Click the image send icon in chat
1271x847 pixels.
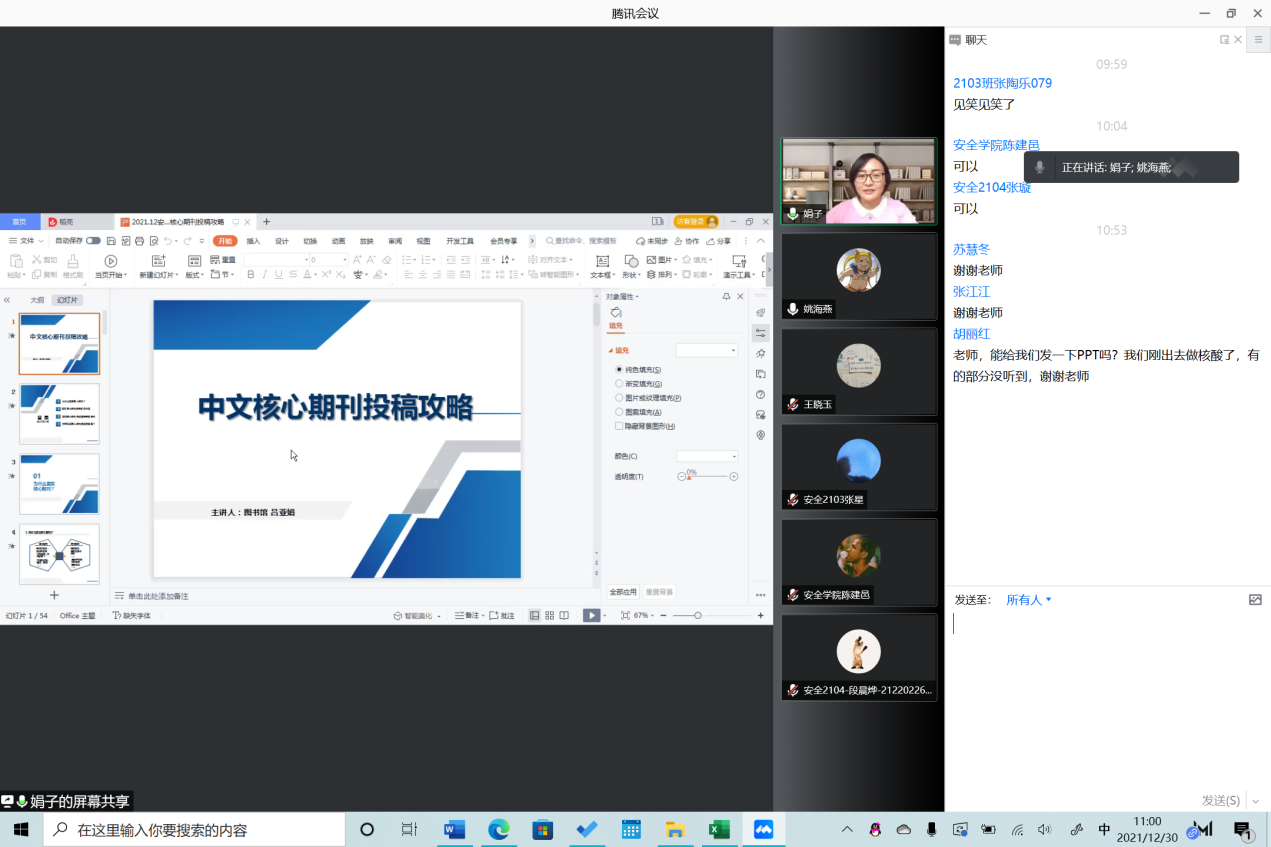point(1255,600)
